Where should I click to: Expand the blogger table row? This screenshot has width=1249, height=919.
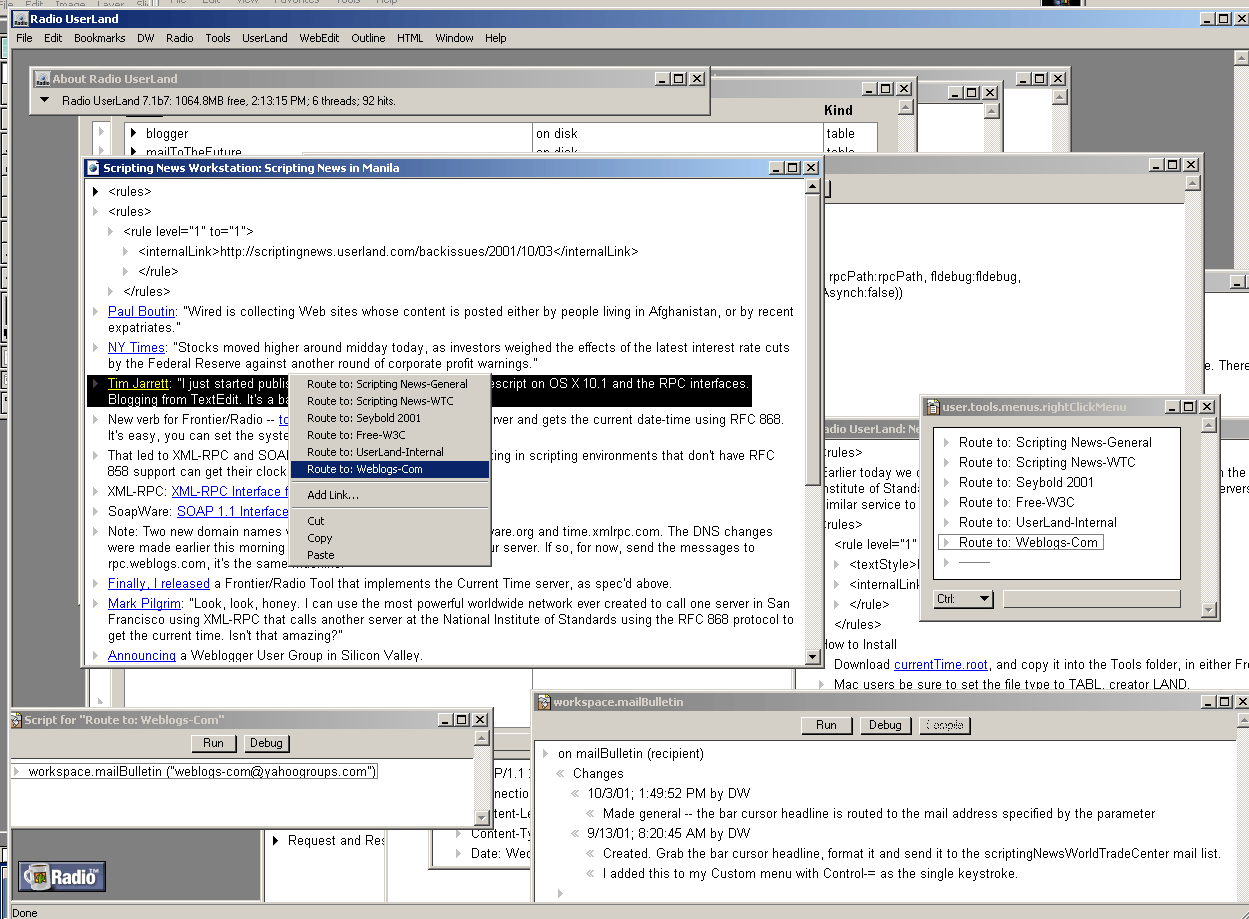[x=132, y=133]
